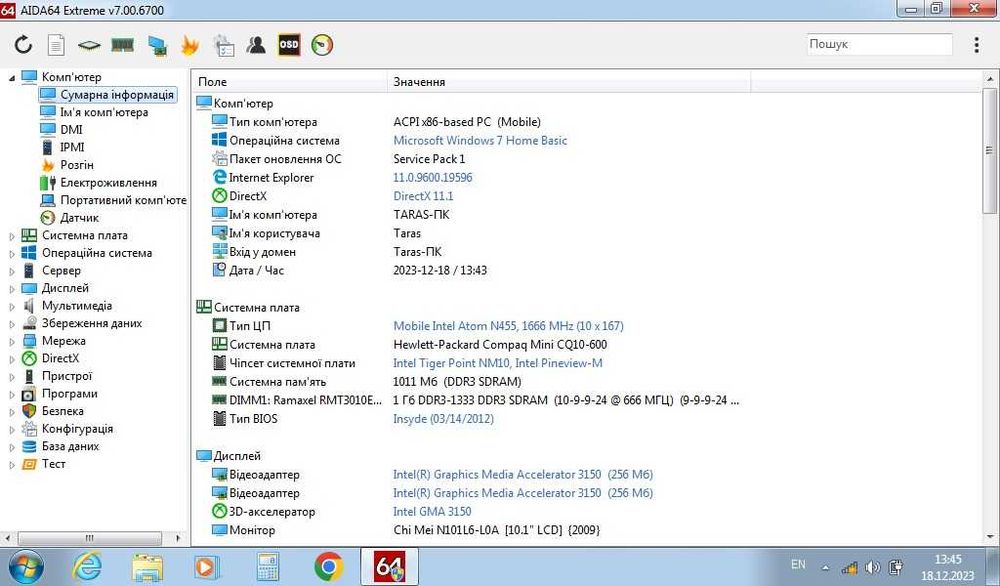This screenshot has height=586, width=1000.
Task: Click the Тип комп'ютера row icon
Action: click(219, 121)
